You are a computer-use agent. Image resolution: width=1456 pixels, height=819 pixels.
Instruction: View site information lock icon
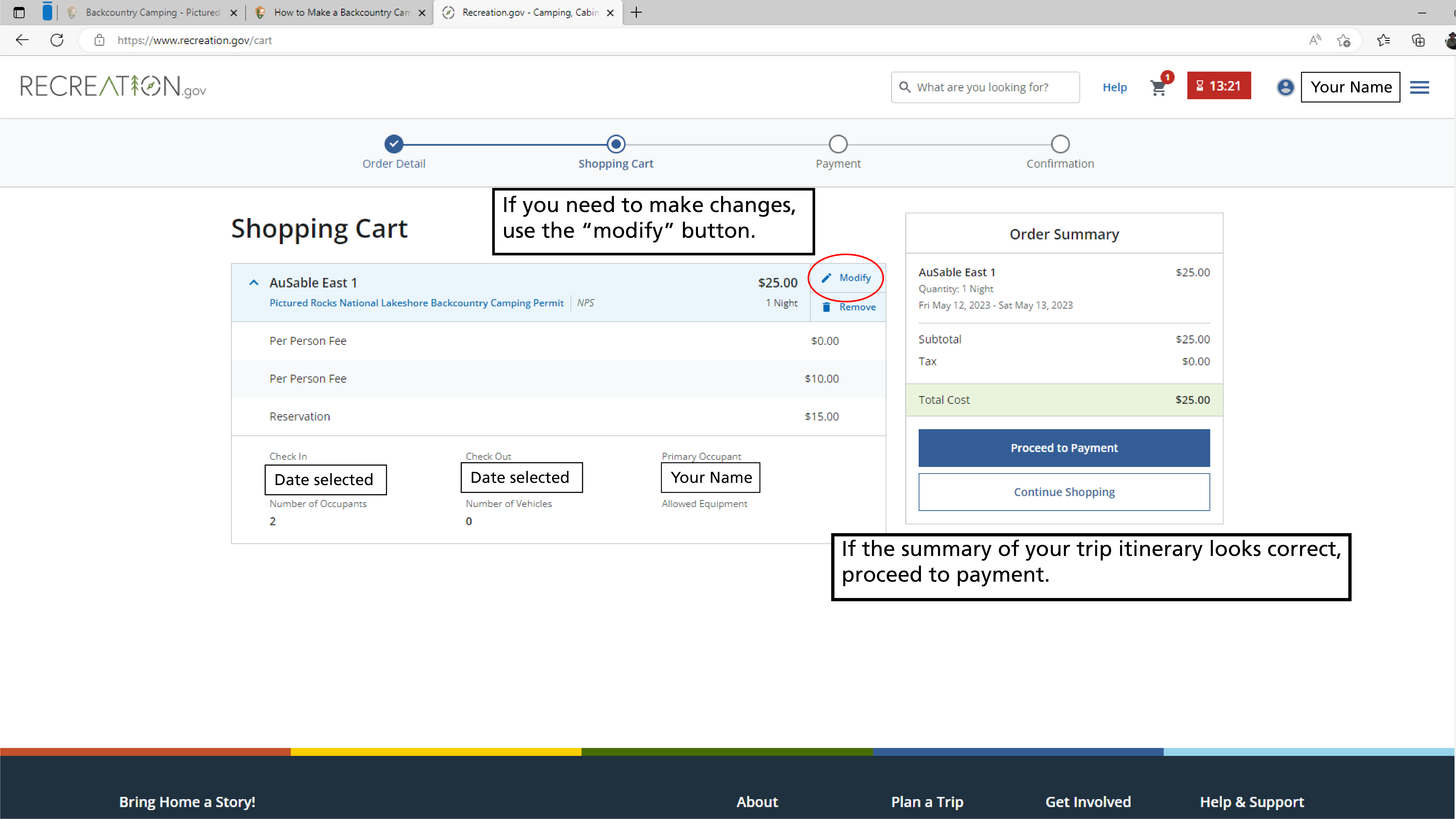click(x=99, y=40)
